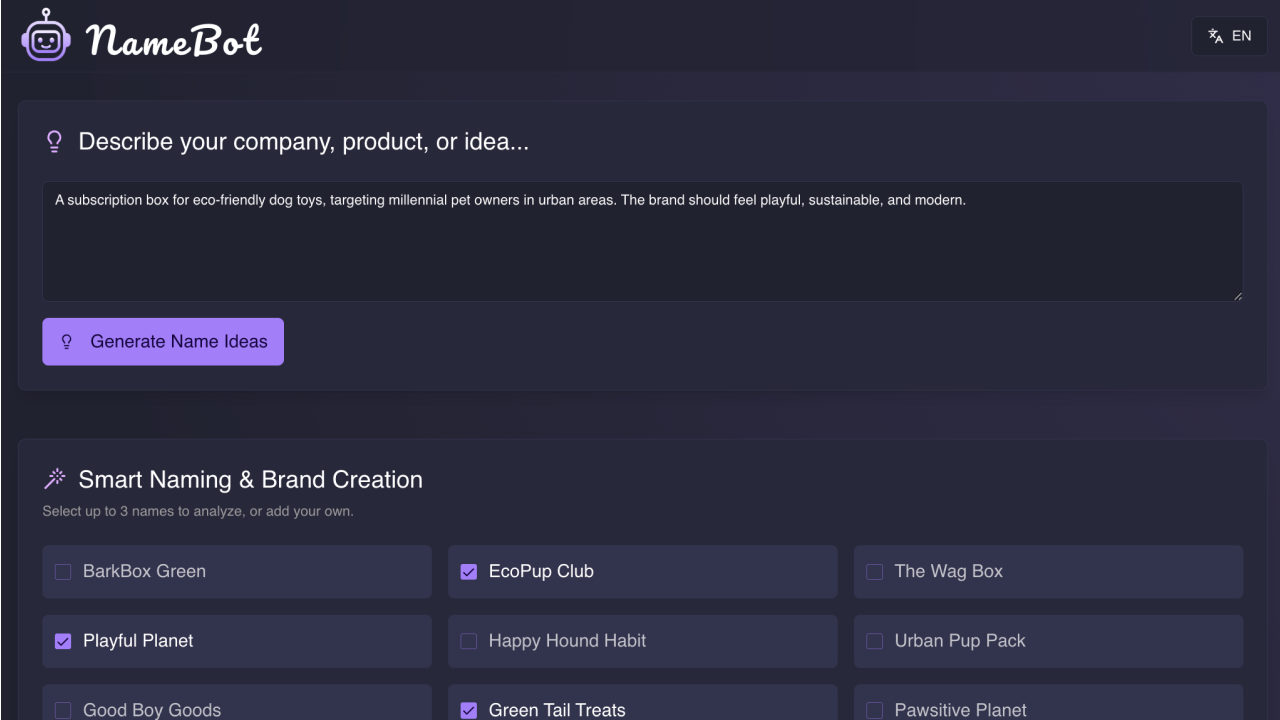The image size is (1280, 720).
Task: Check the Pawsitive Planet checkbox
Action: pos(875,710)
